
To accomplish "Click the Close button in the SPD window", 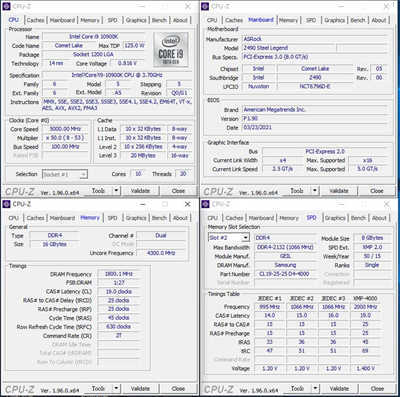I will click(x=377, y=389).
